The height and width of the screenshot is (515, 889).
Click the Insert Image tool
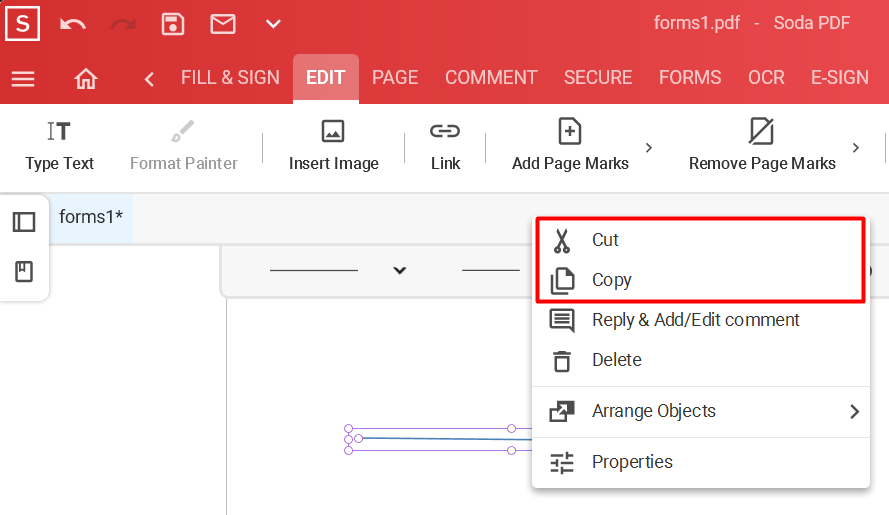pos(333,146)
